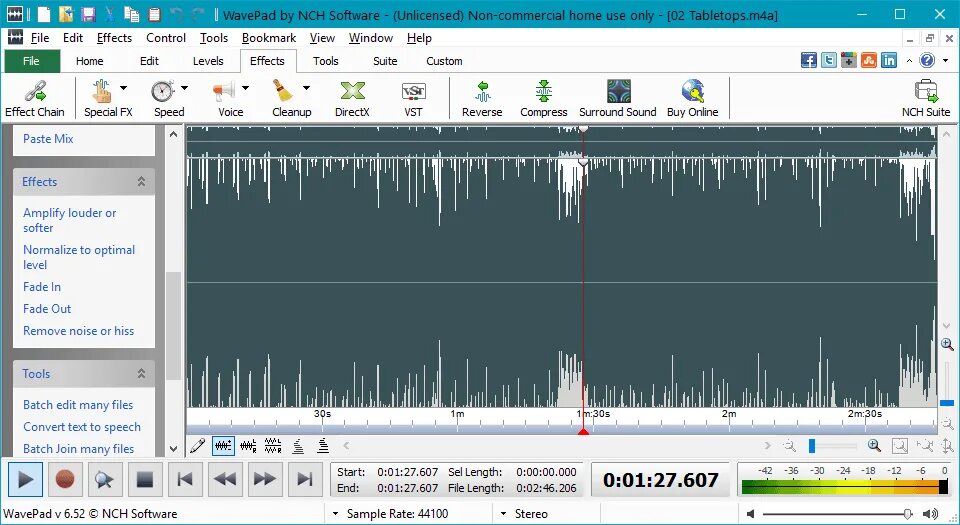This screenshot has height=525, width=960.
Task: Open the Special FX dropdown arrow
Action: [123, 88]
